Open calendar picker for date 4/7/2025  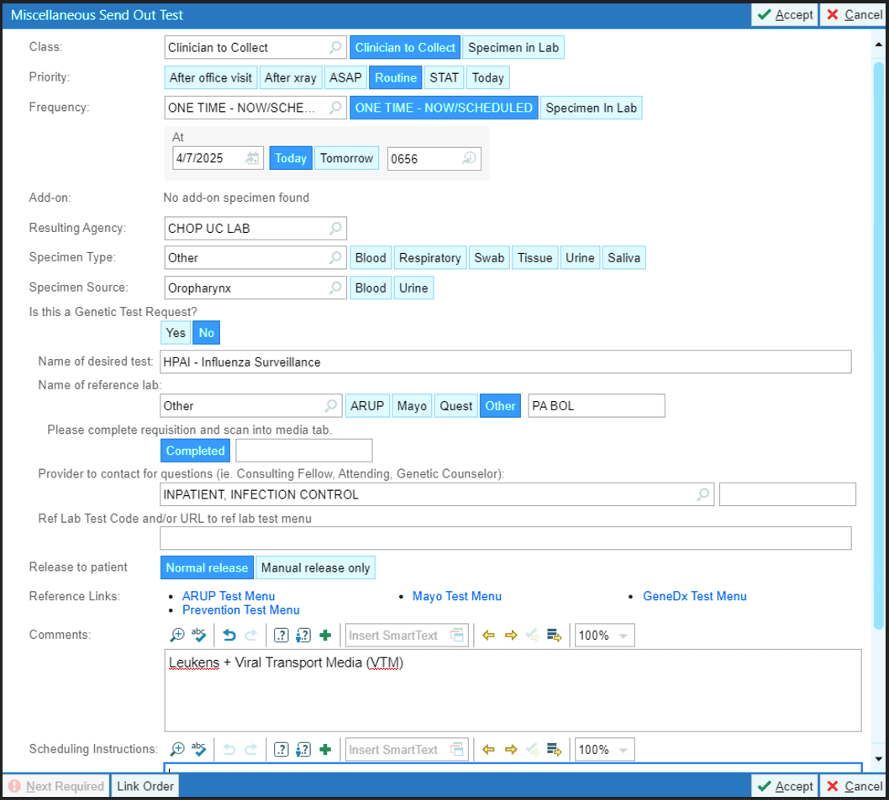click(x=252, y=158)
